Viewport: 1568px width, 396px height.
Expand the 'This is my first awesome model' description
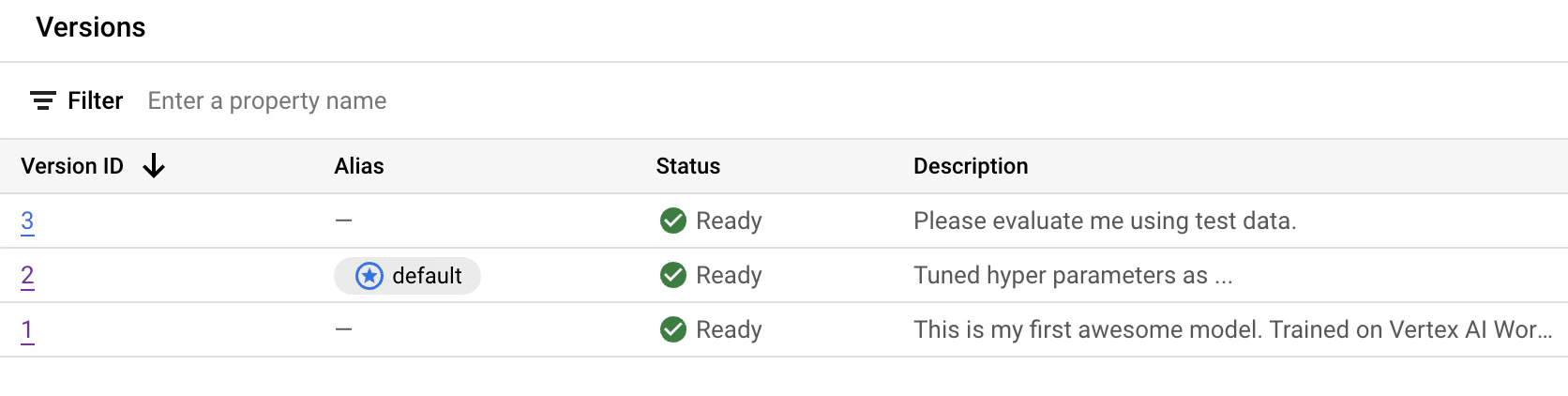coord(1233,329)
